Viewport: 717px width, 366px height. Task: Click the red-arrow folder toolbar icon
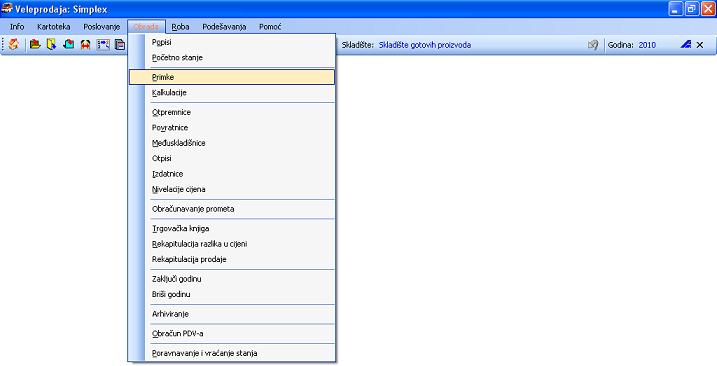tap(35, 44)
